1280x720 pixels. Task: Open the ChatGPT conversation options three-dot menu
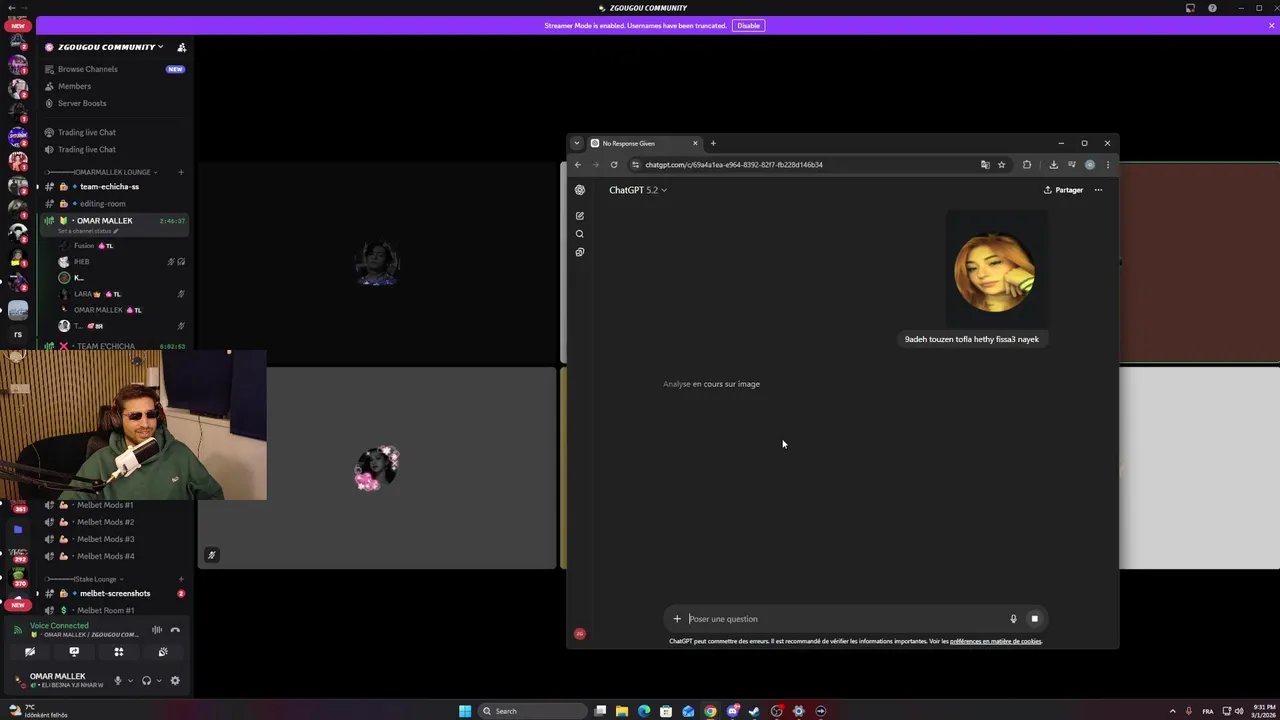click(x=1098, y=190)
